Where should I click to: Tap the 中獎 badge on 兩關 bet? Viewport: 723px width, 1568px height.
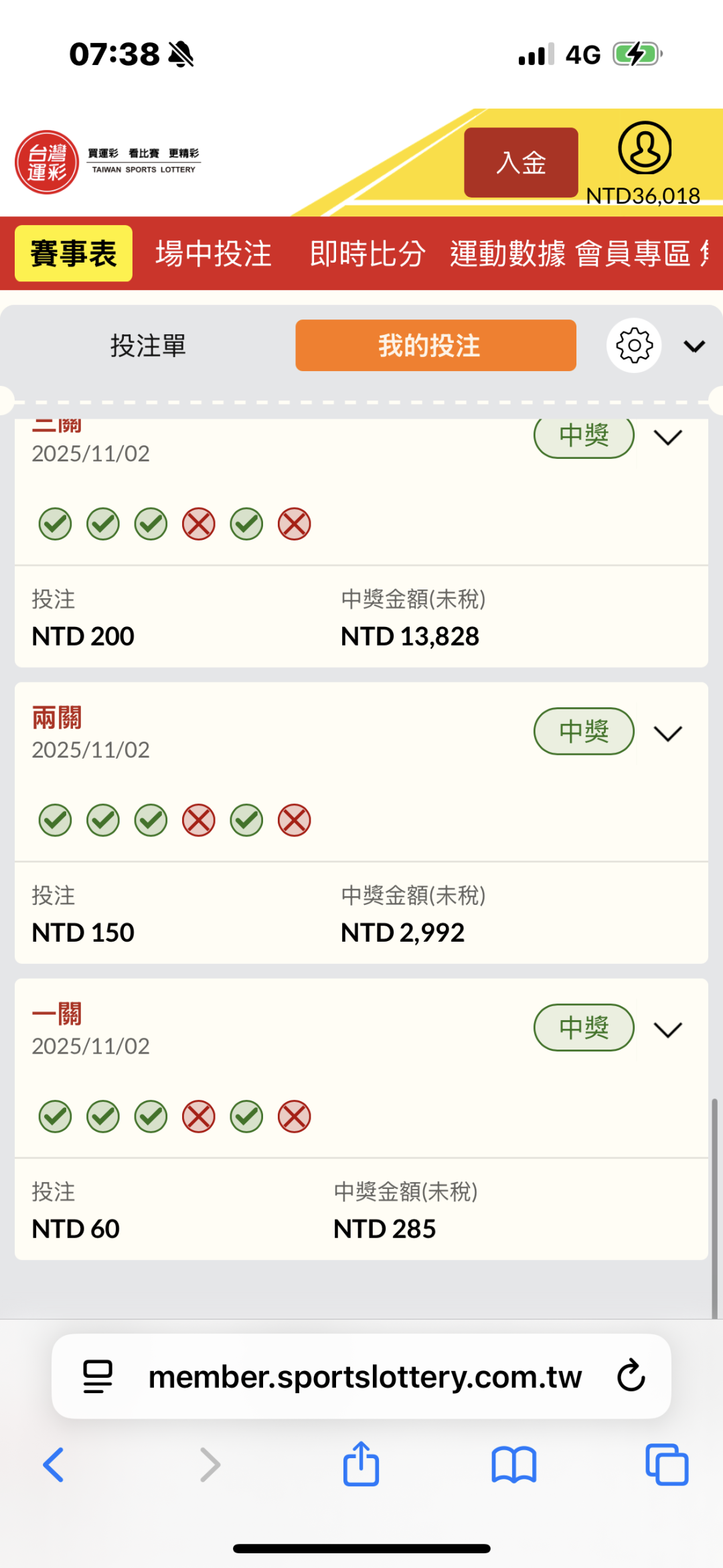point(583,731)
